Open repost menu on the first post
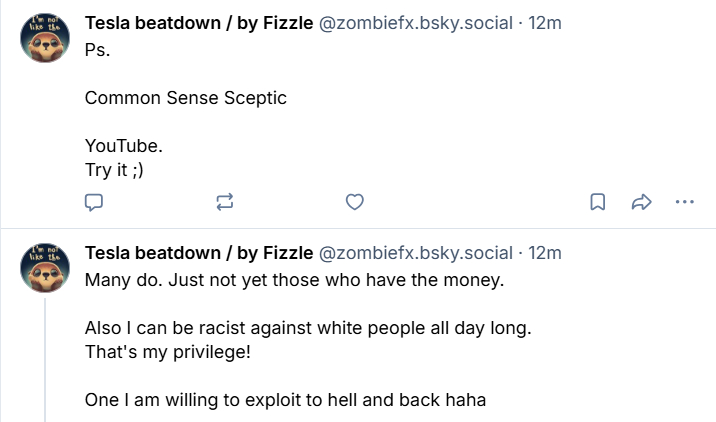The height and width of the screenshot is (422, 716). pos(224,202)
